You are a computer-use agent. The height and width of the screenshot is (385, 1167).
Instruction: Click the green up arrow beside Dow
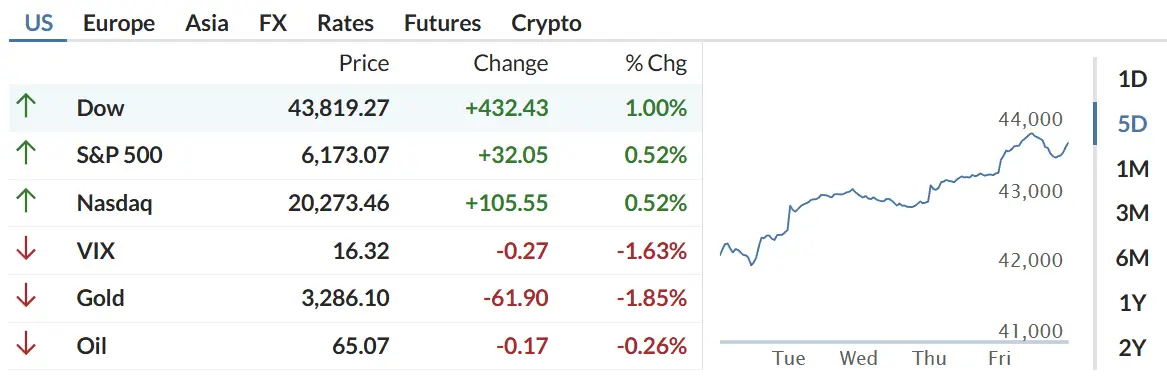tap(26, 107)
